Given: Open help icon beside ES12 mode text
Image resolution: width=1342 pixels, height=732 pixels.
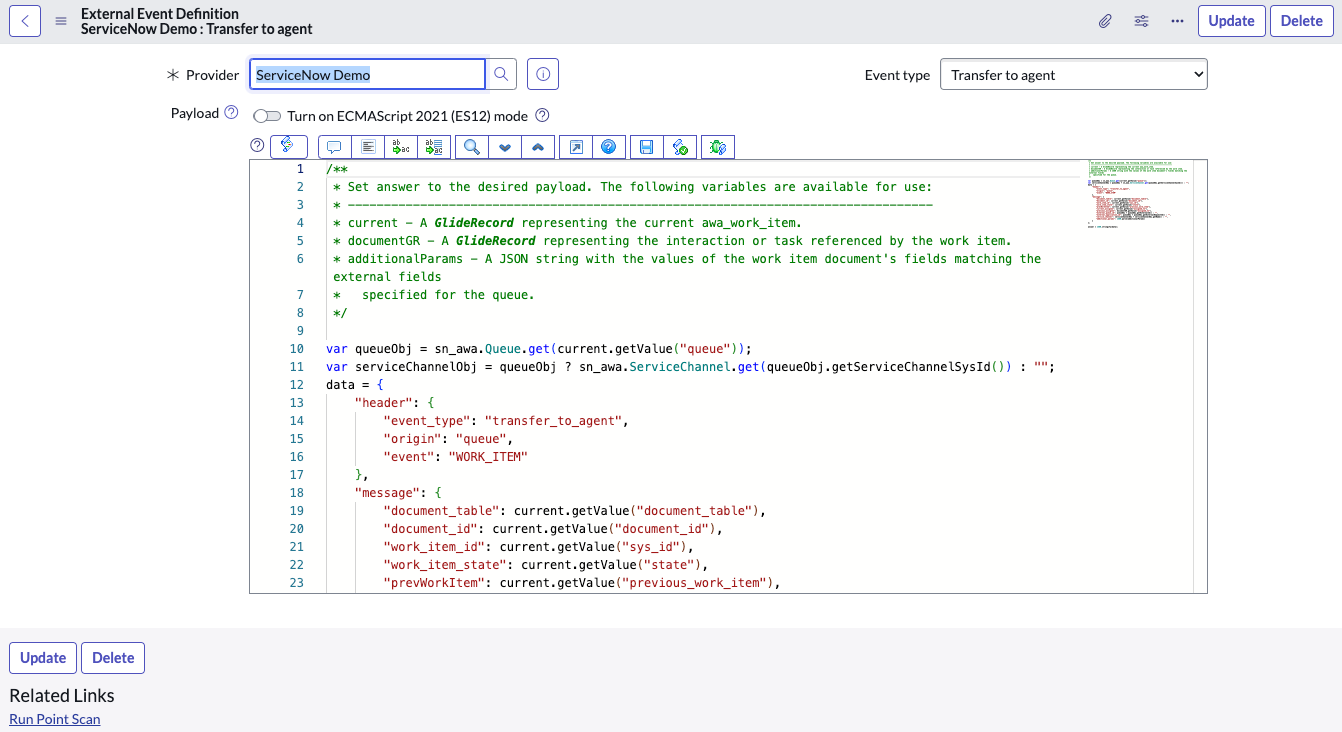Looking at the screenshot, I should (543, 116).
